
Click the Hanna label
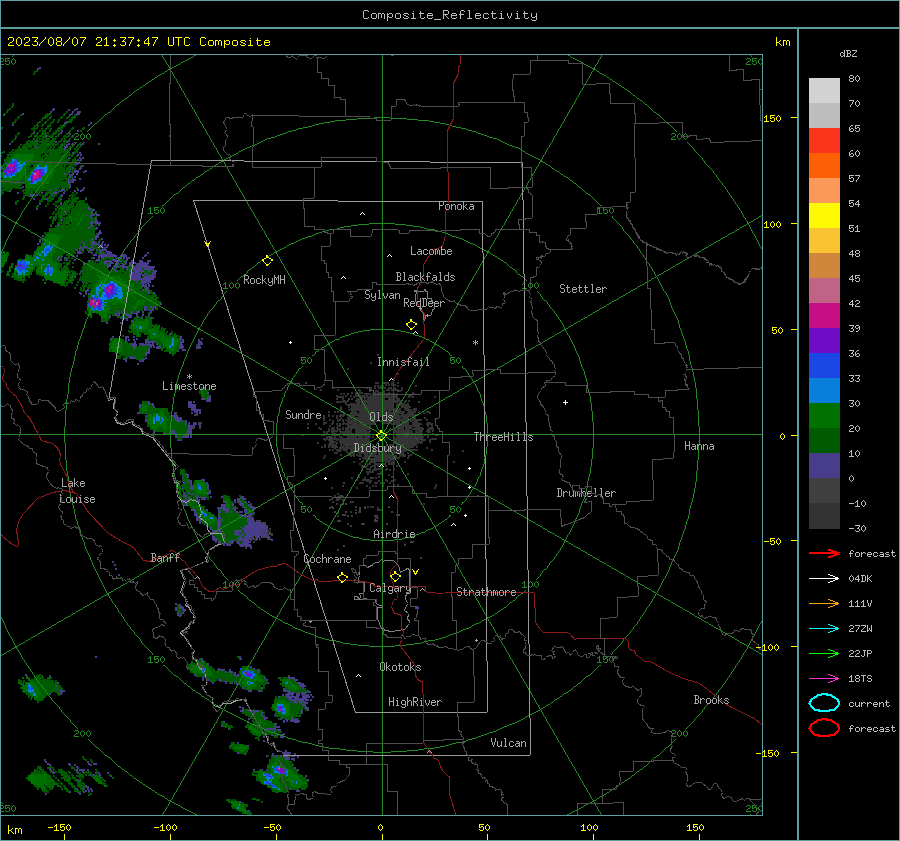click(x=699, y=446)
